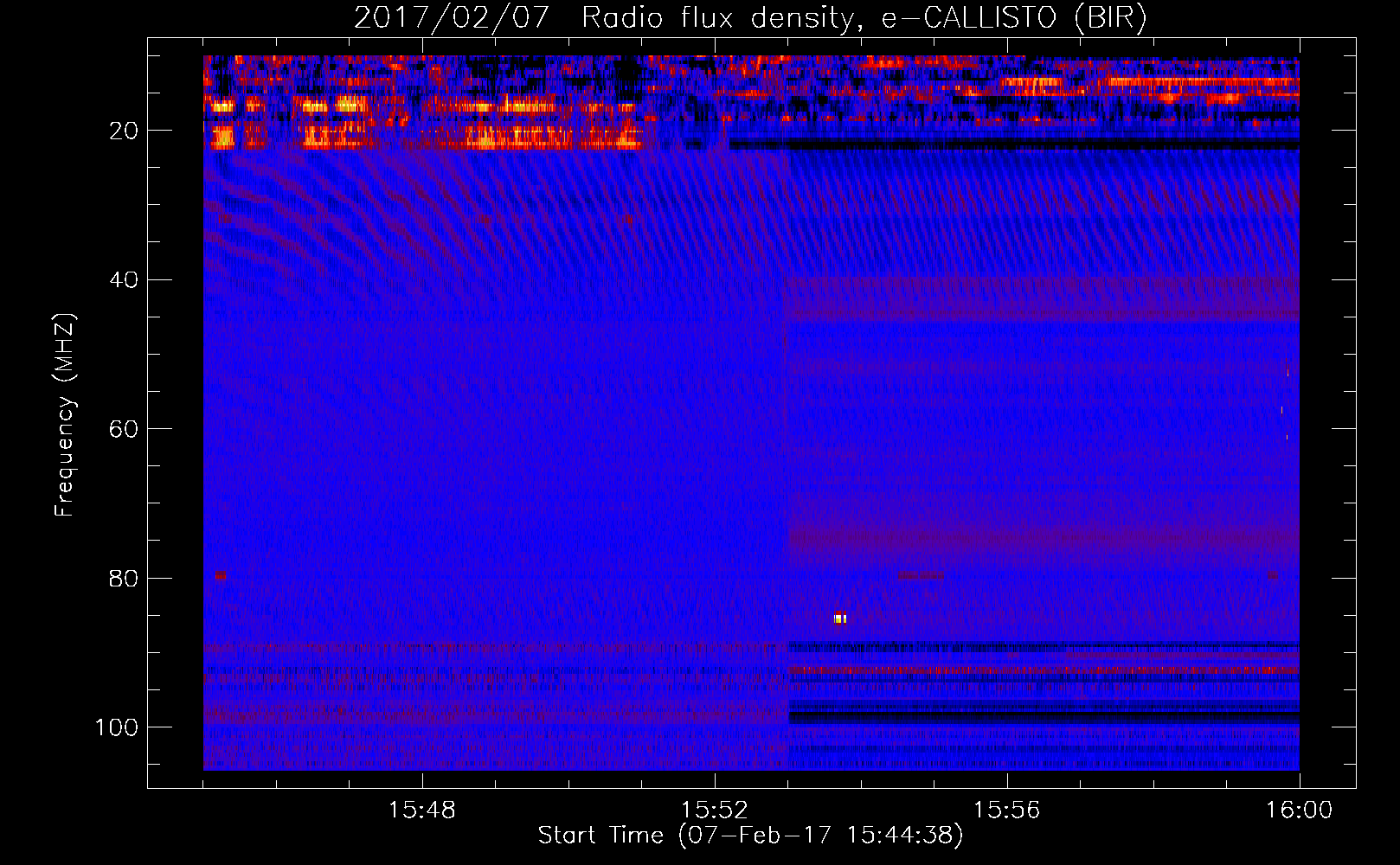Click the 'Start Time (07-Feb-17 15:44:38)' label

[750, 835]
